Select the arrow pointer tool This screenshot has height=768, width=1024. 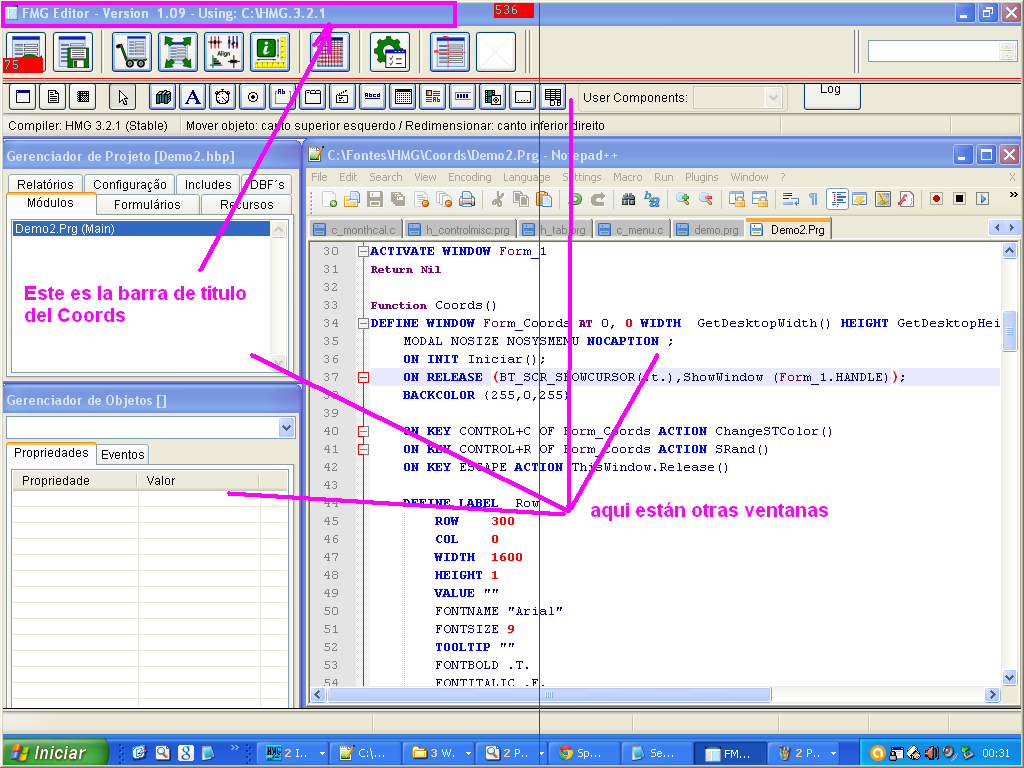[x=123, y=97]
